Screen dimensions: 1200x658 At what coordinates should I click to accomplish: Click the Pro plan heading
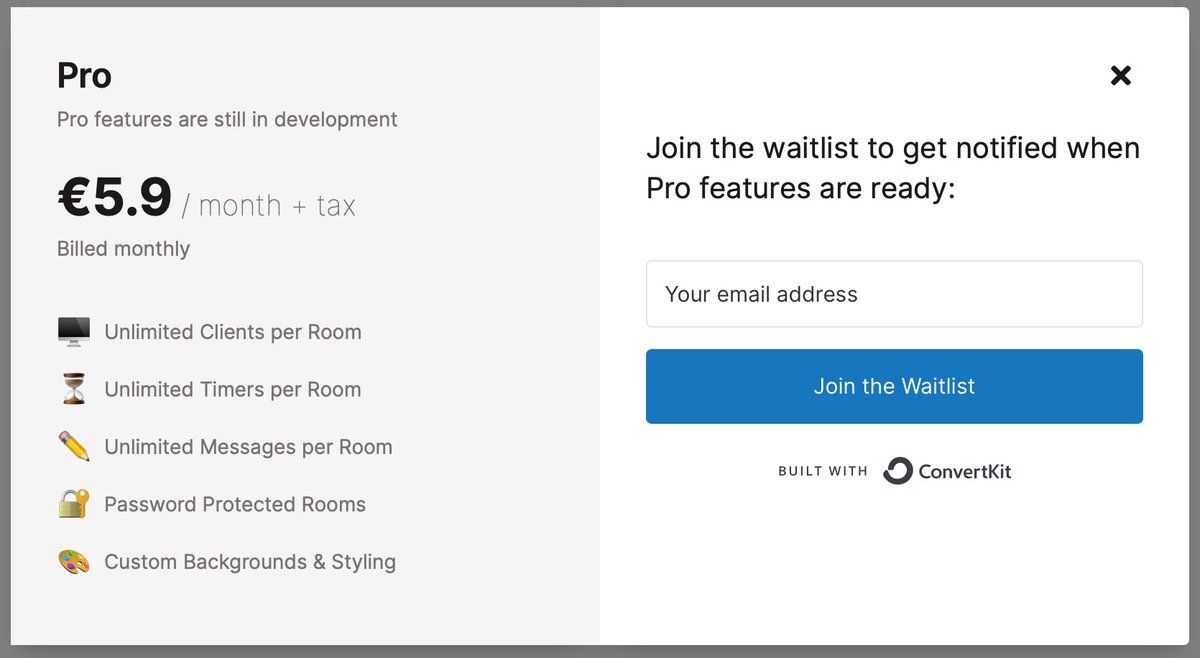coord(84,76)
